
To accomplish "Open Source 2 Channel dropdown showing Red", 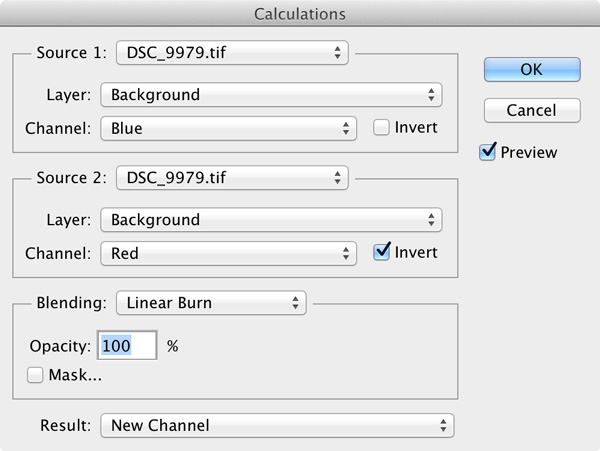I will click(x=228, y=253).
